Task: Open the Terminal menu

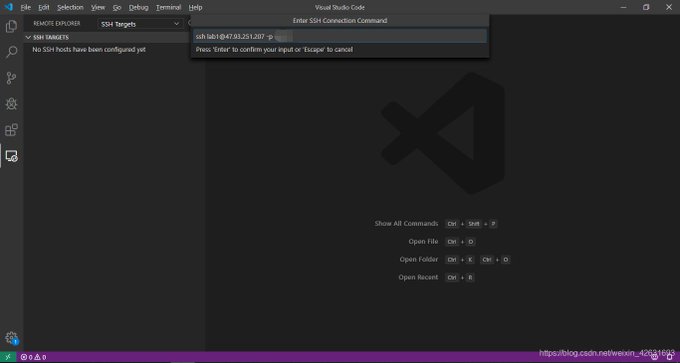Action: (168, 7)
